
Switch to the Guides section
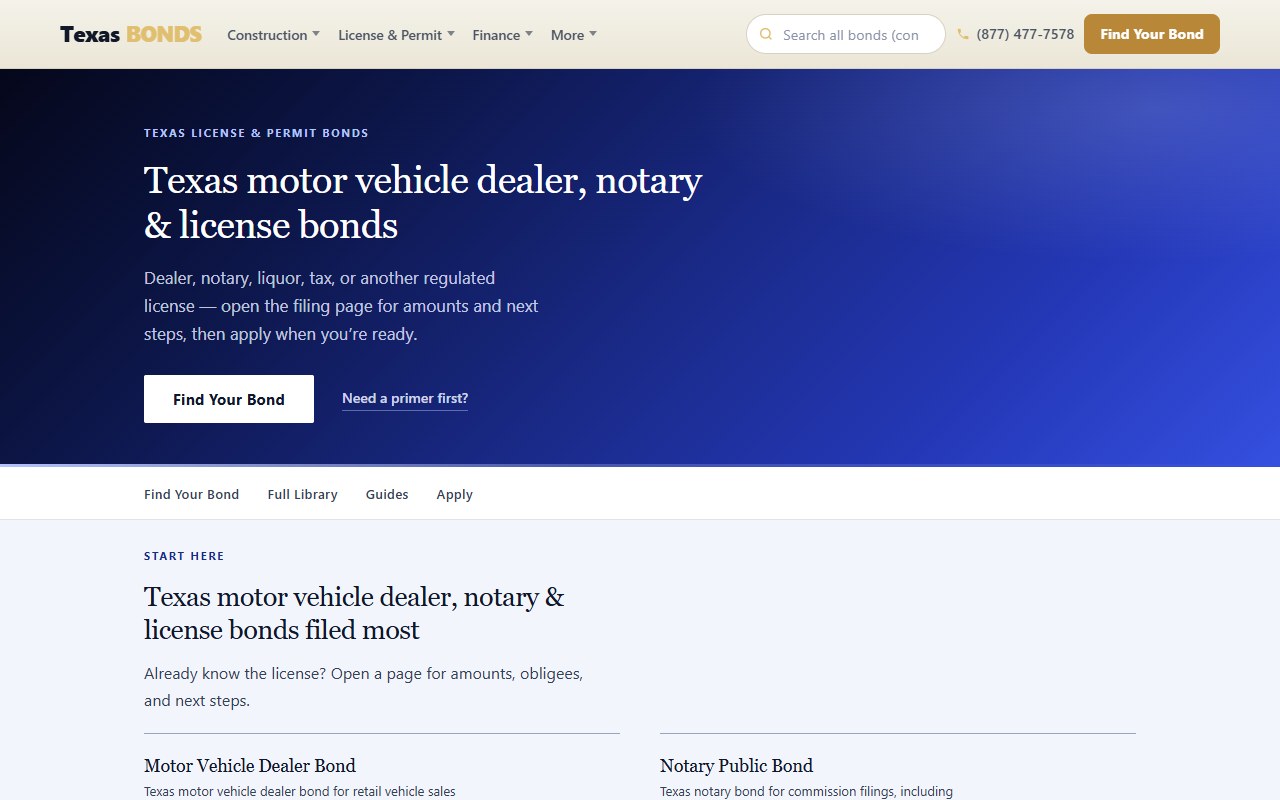387,494
